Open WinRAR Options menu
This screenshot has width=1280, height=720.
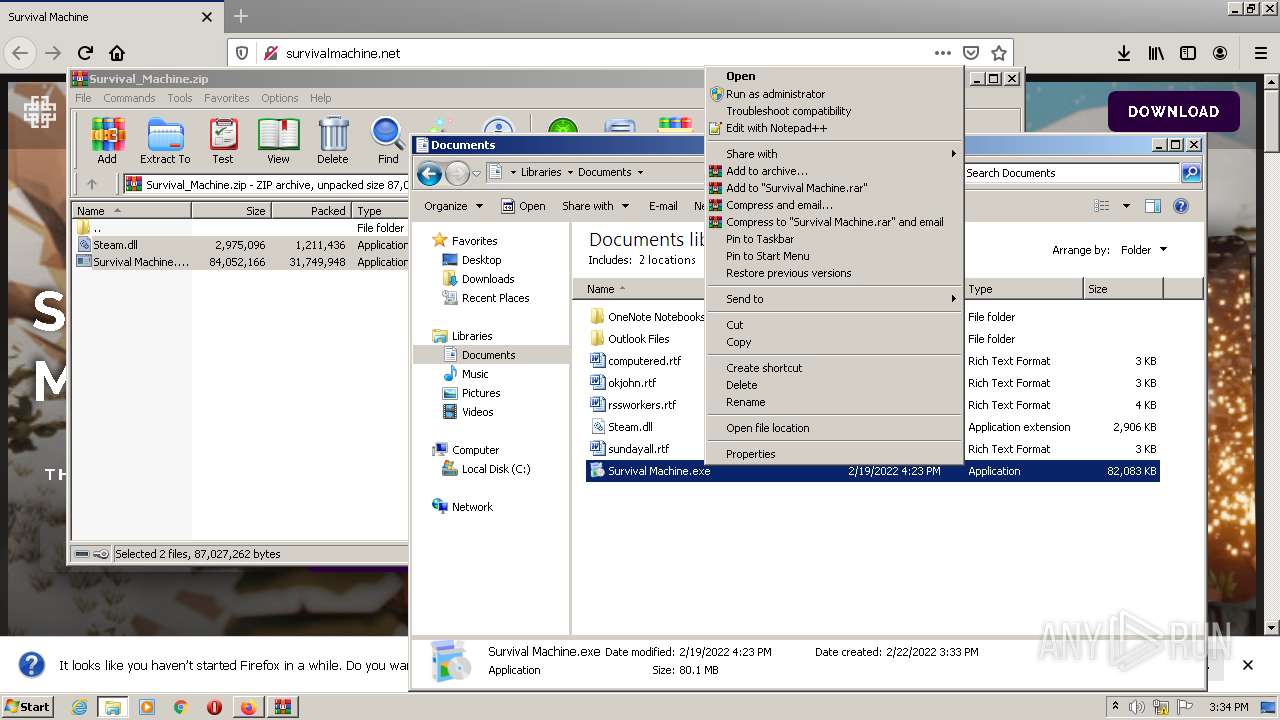[279, 98]
